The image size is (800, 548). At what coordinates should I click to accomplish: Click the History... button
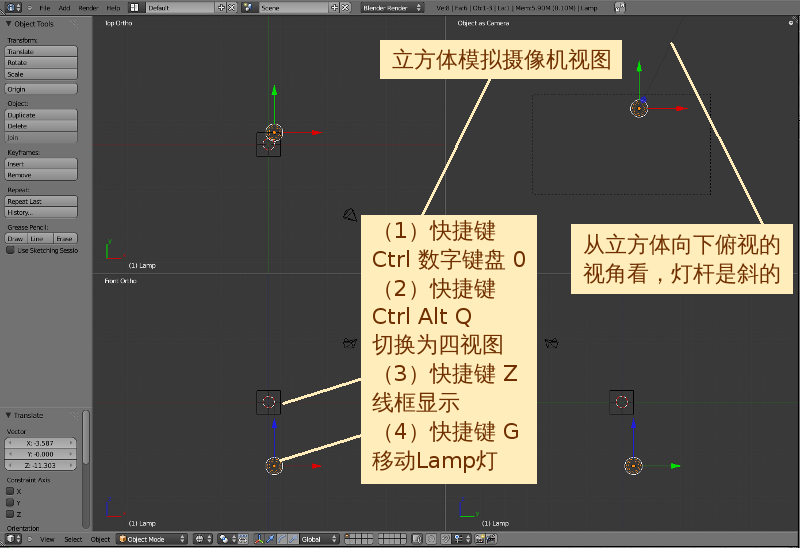[41, 212]
